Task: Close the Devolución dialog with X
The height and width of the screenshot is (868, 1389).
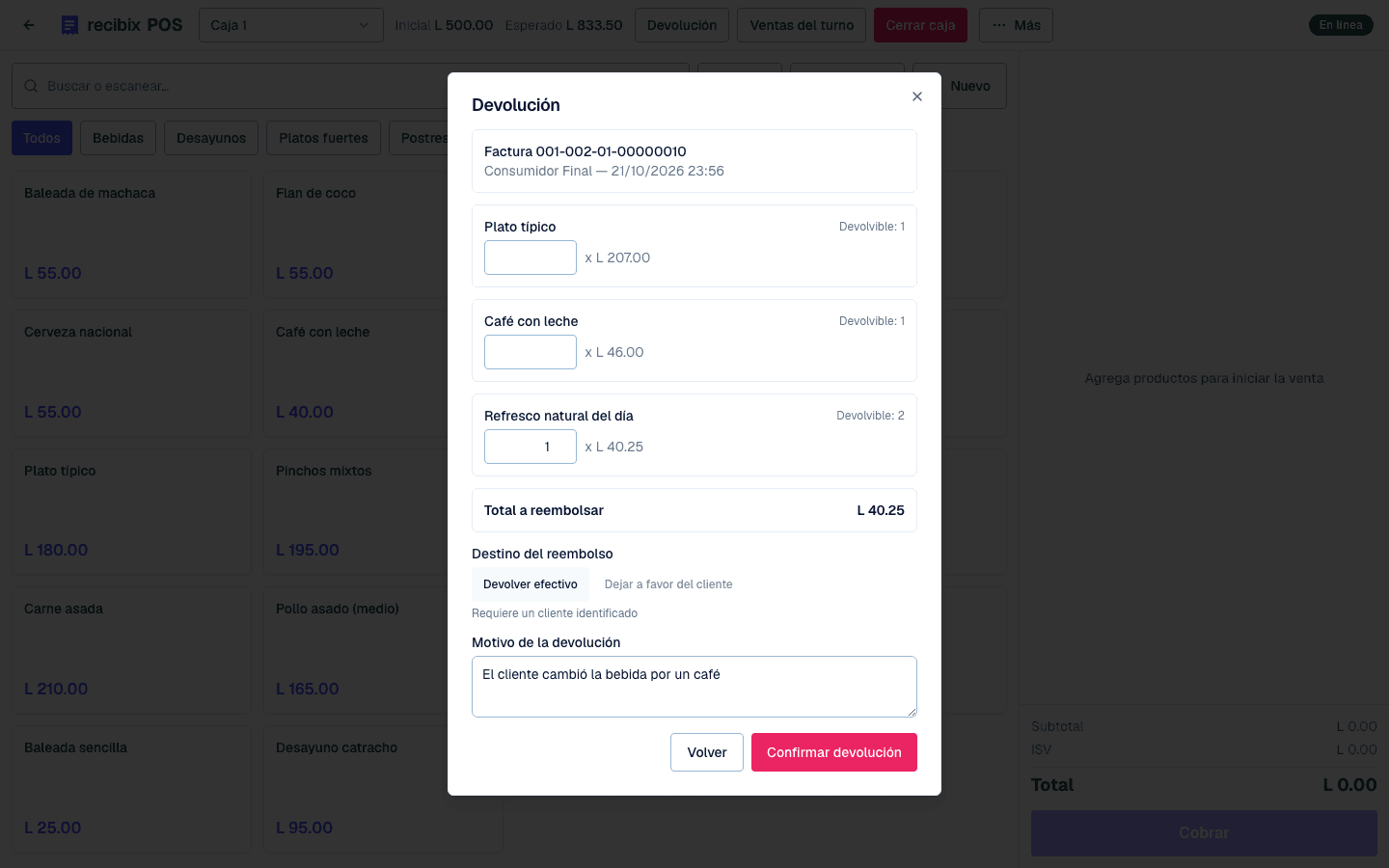Action: pyautogui.click(x=917, y=96)
